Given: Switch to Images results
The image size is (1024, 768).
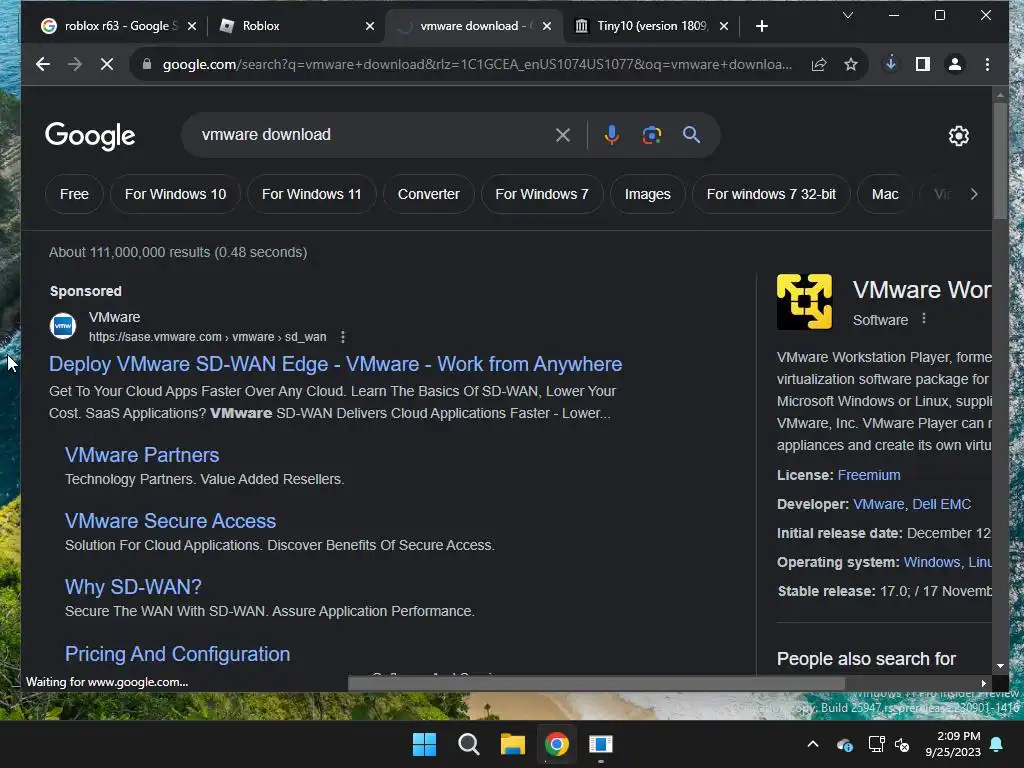Looking at the screenshot, I should point(647,194).
